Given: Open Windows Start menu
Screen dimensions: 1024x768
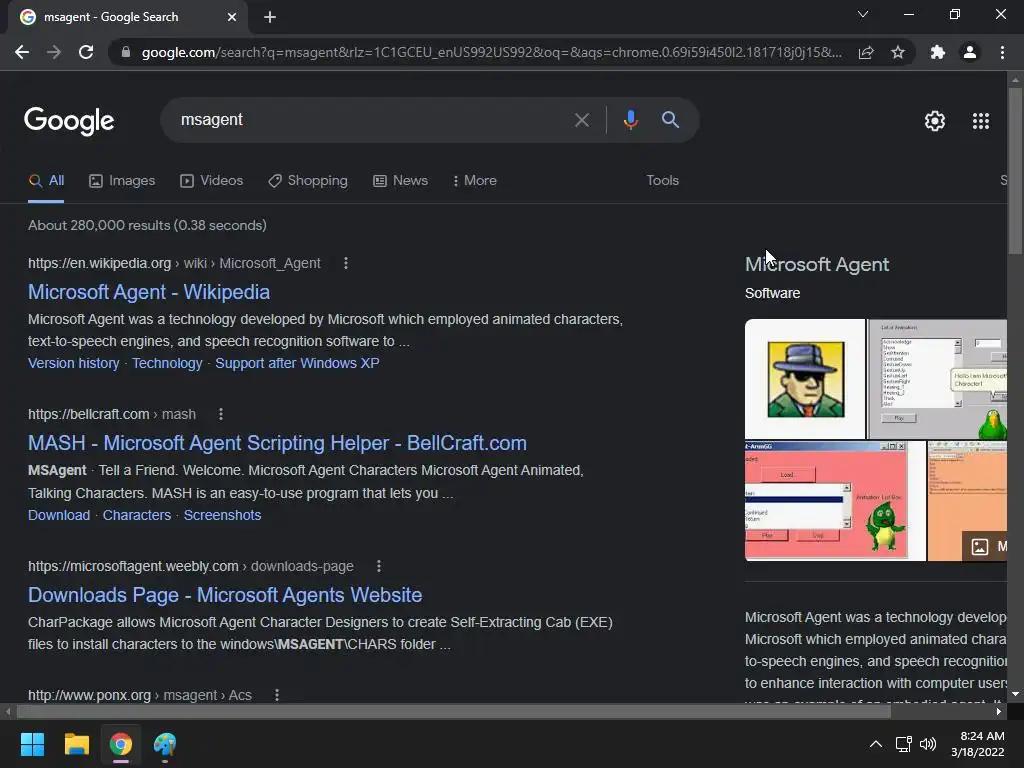Looking at the screenshot, I should coord(32,744).
